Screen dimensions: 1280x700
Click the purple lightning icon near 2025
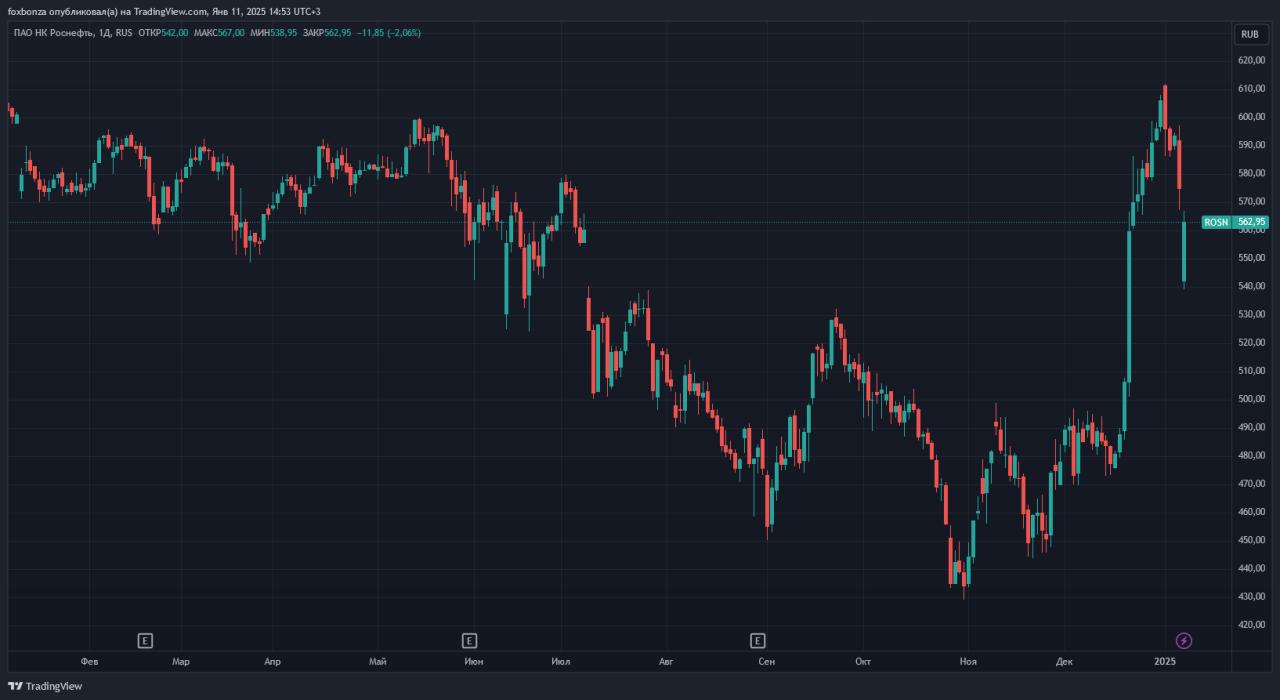pos(1184,640)
